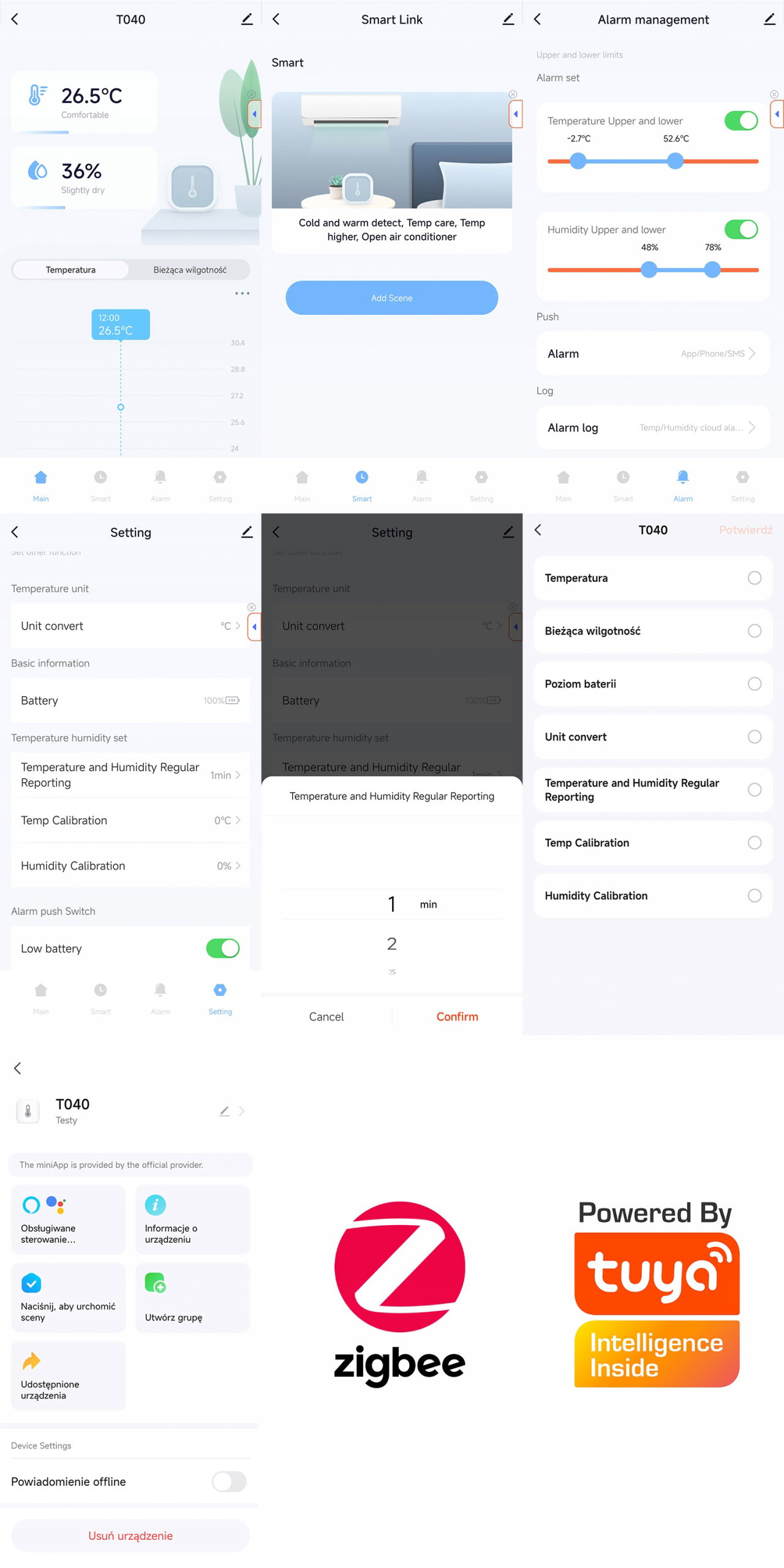The height and width of the screenshot is (1568, 784).
Task: Expand the Temp Calibration setting chevron
Action: pyautogui.click(x=238, y=820)
